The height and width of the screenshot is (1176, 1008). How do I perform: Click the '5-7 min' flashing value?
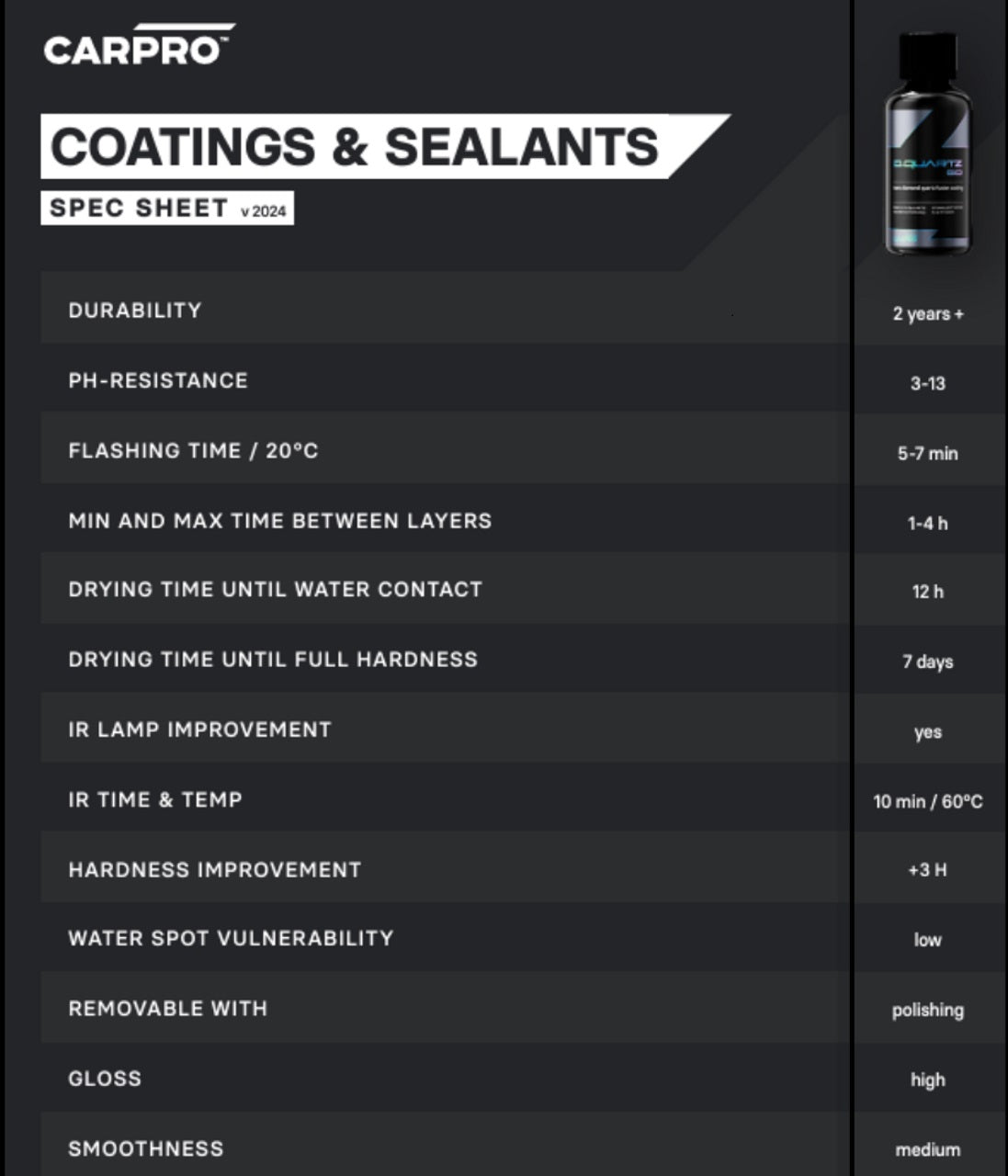tap(928, 454)
